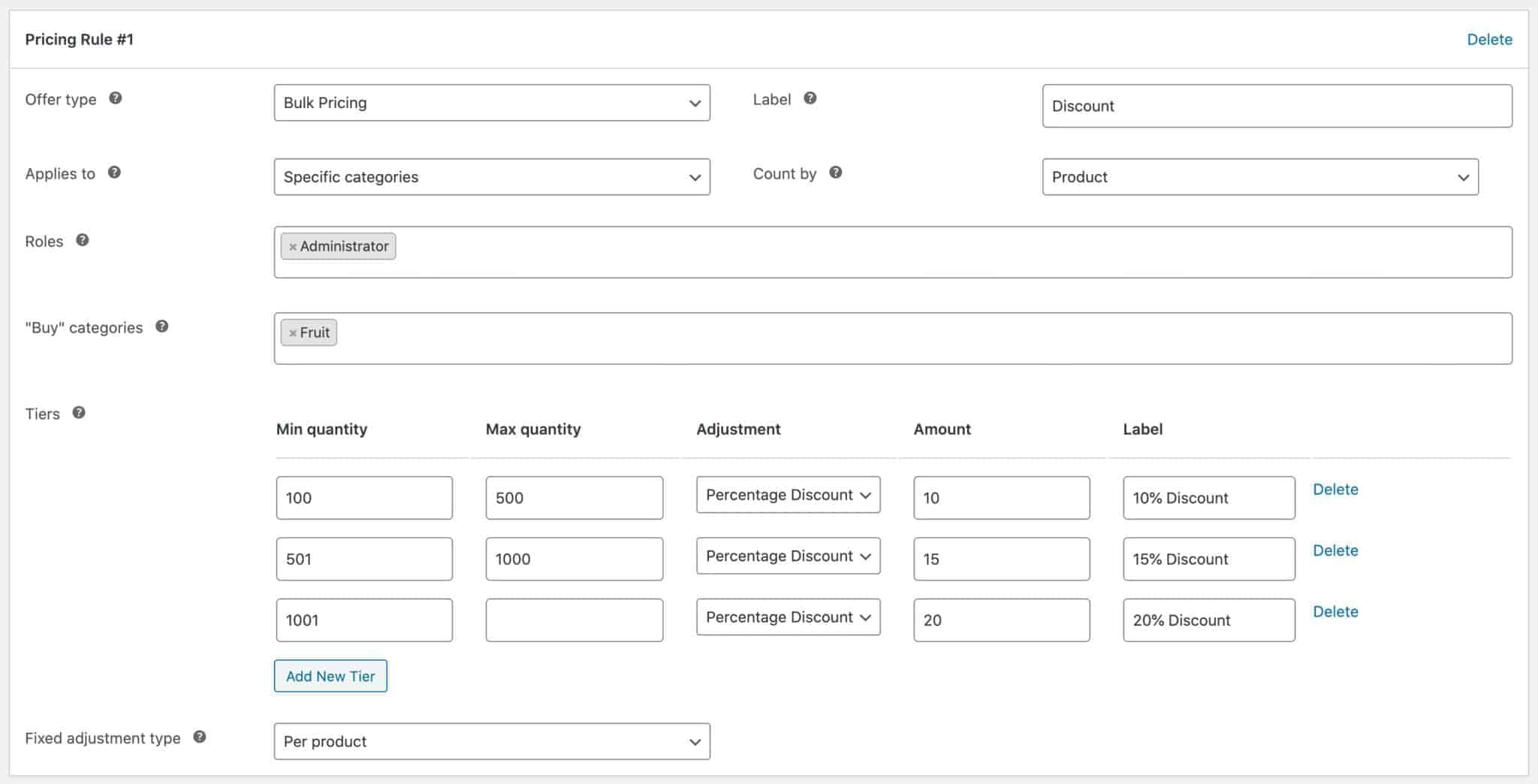Click the help icon beside Applies to
This screenshot has width=1538, height=784.
114,173
